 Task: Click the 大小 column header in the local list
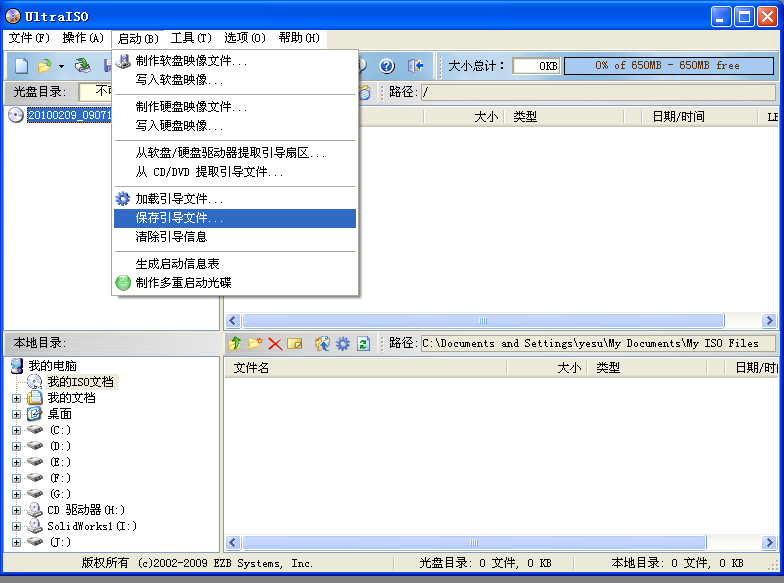click(x=548, y=368)
